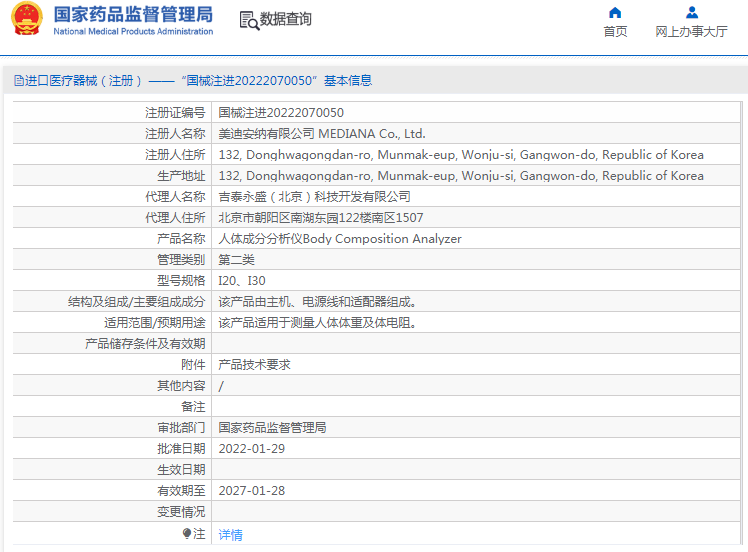Open the 数据查询 data query page
The width and height of the screenshot is (748, 552).
pos(285,19)
